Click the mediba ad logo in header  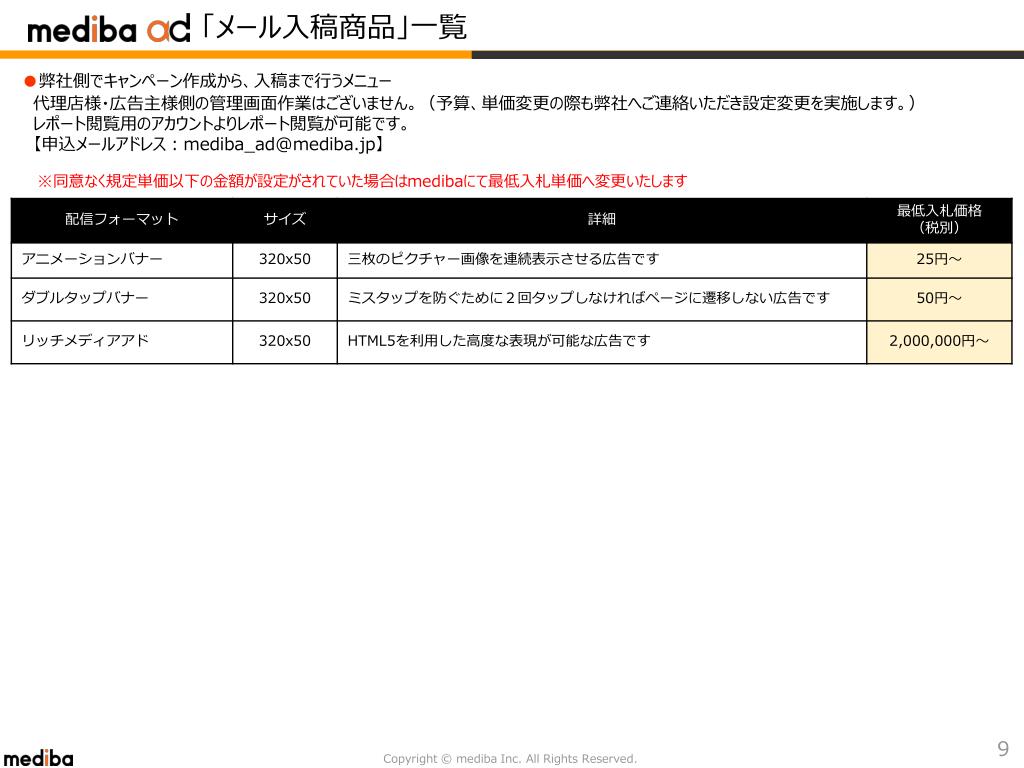point(108,29)
